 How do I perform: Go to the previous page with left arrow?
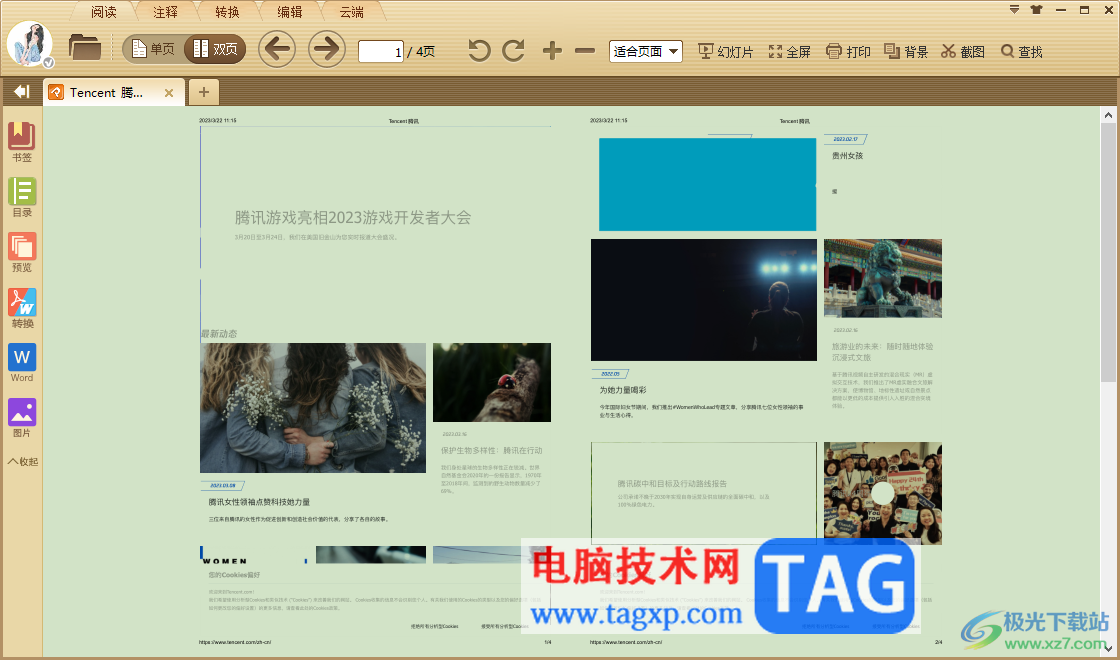coord(277,49)
